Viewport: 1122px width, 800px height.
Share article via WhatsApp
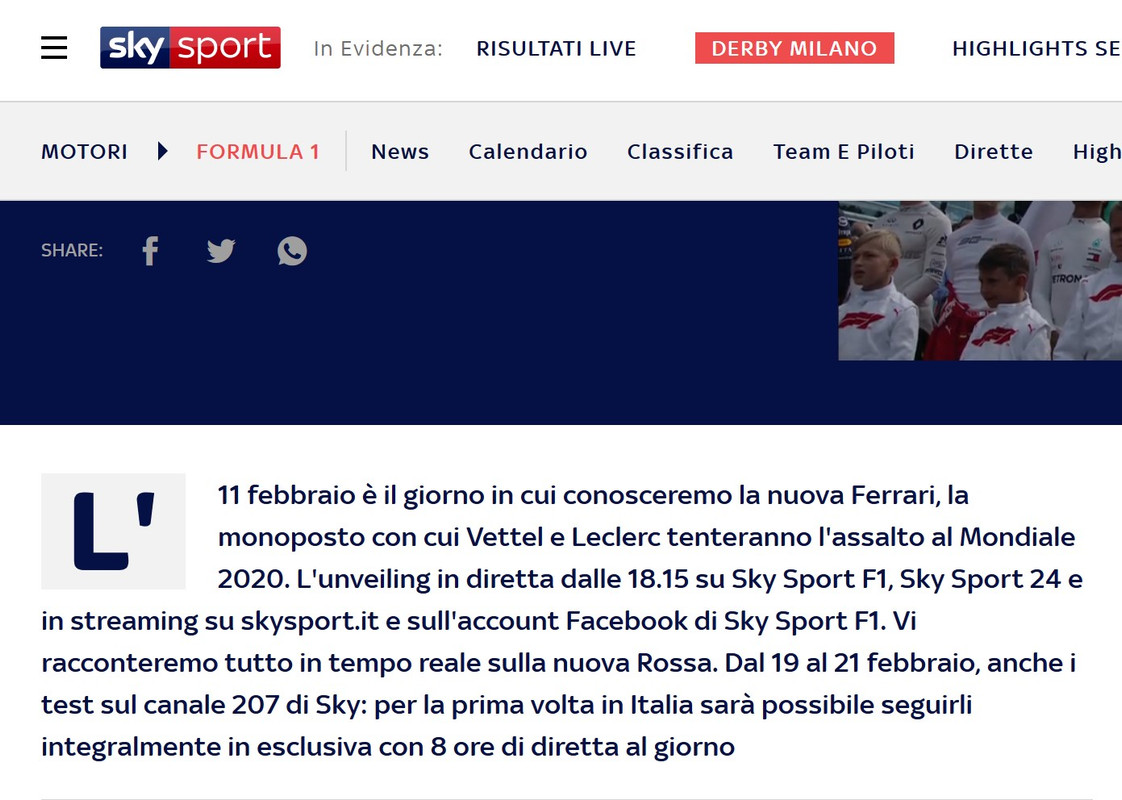[292, 251]
